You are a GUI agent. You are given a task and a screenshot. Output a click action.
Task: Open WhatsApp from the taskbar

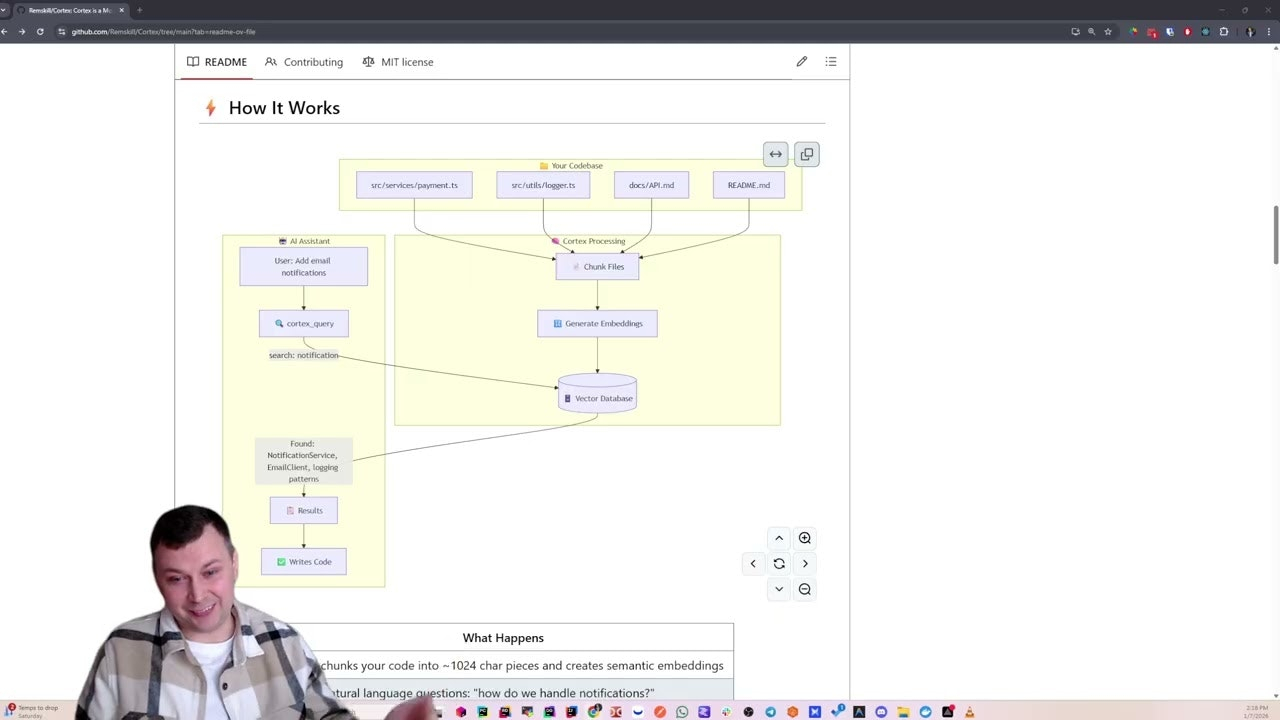point(682,711)
